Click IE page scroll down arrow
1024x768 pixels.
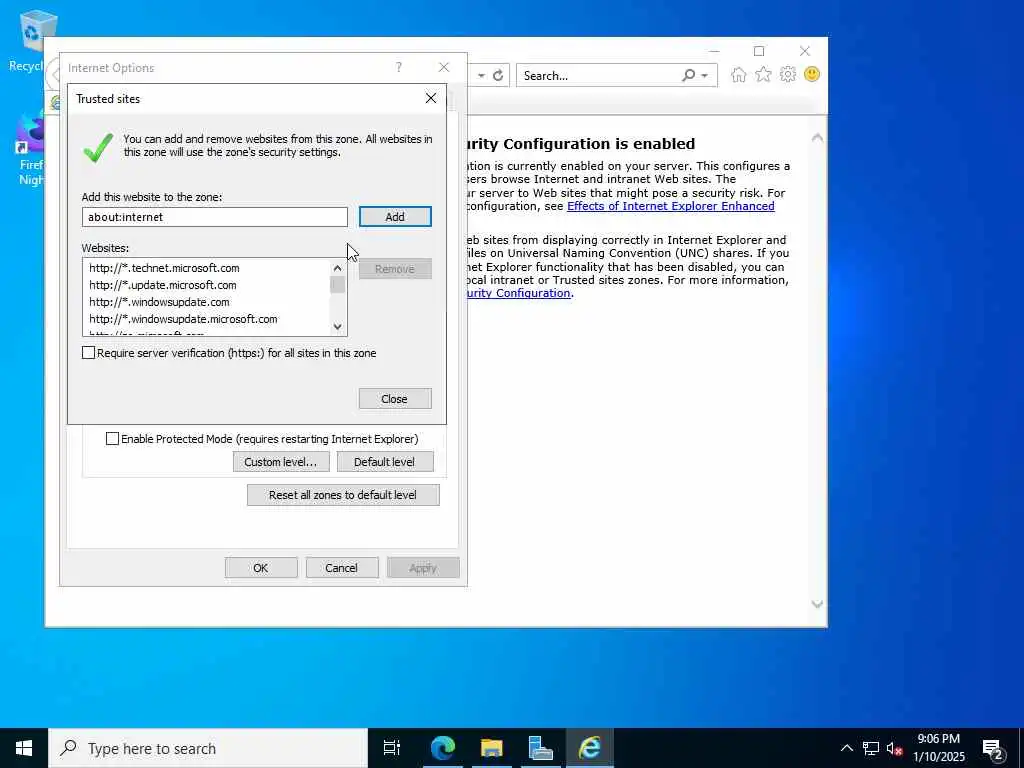coord(817,605)
